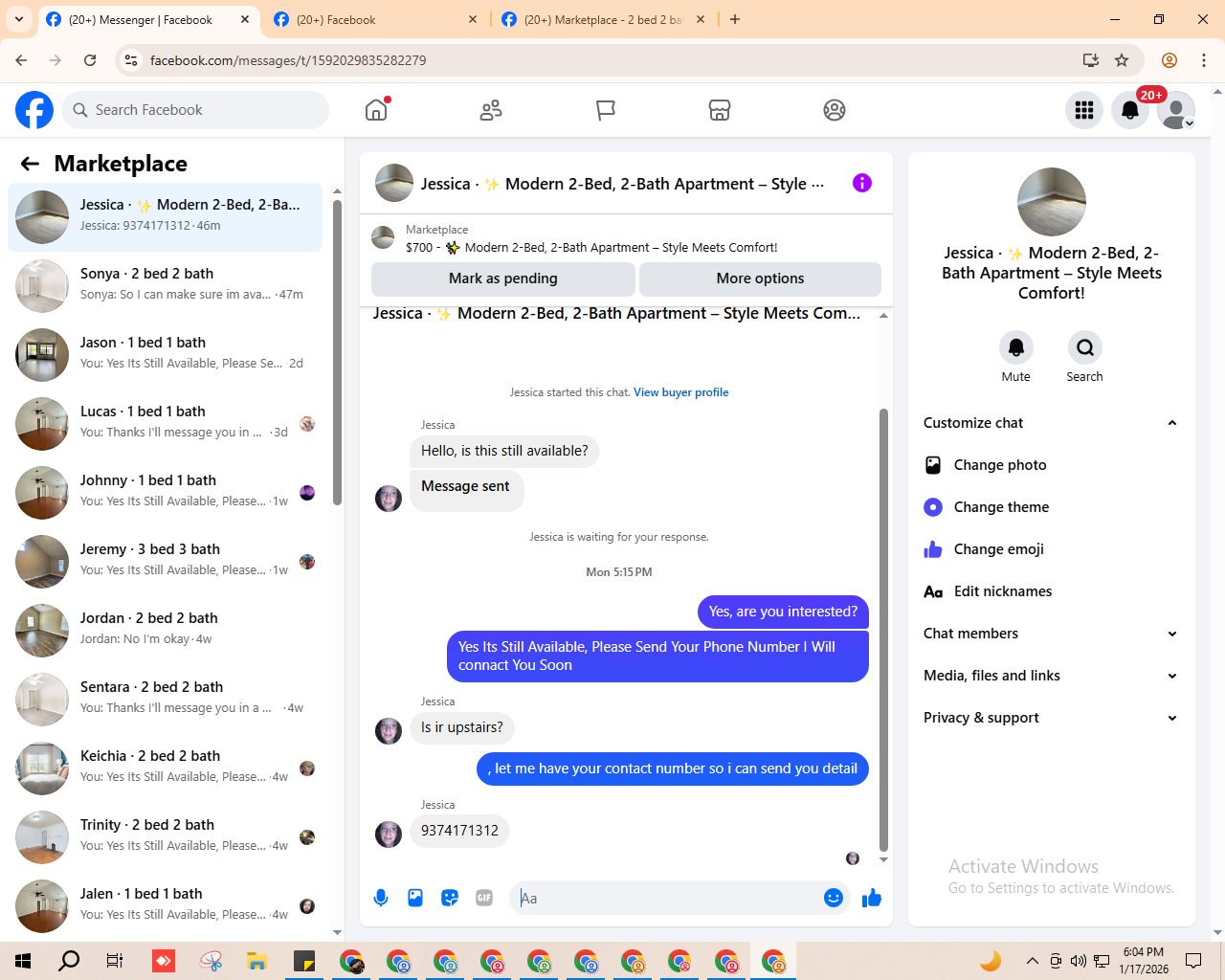Send a thumbs up like
Screen dimensions: 1225x980
coord(872,898)
